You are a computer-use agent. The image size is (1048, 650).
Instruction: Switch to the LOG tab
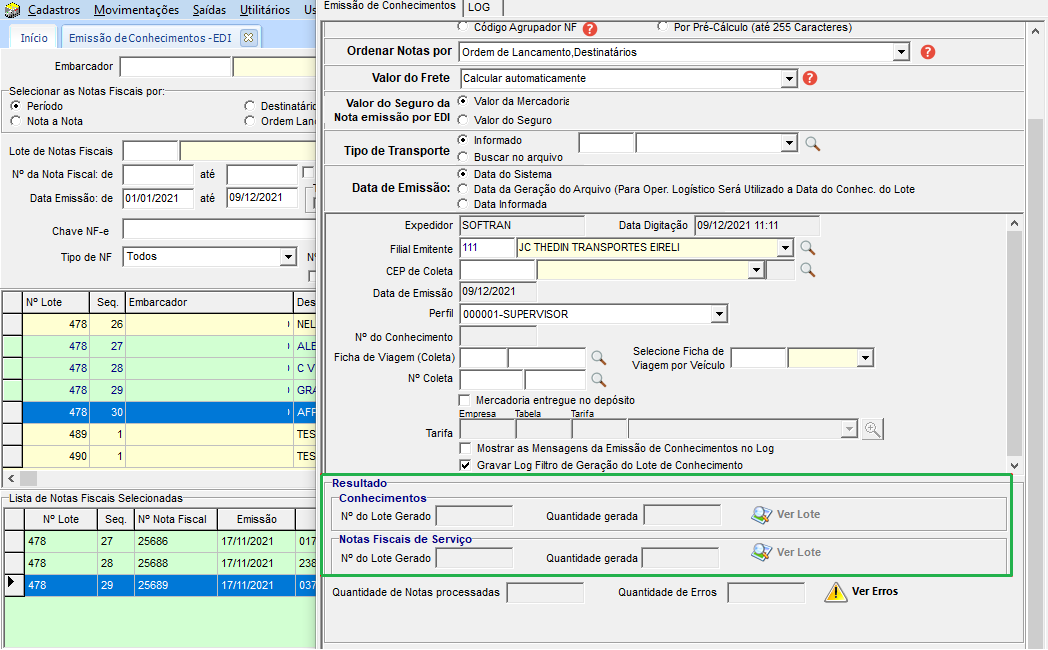point(479,7)
